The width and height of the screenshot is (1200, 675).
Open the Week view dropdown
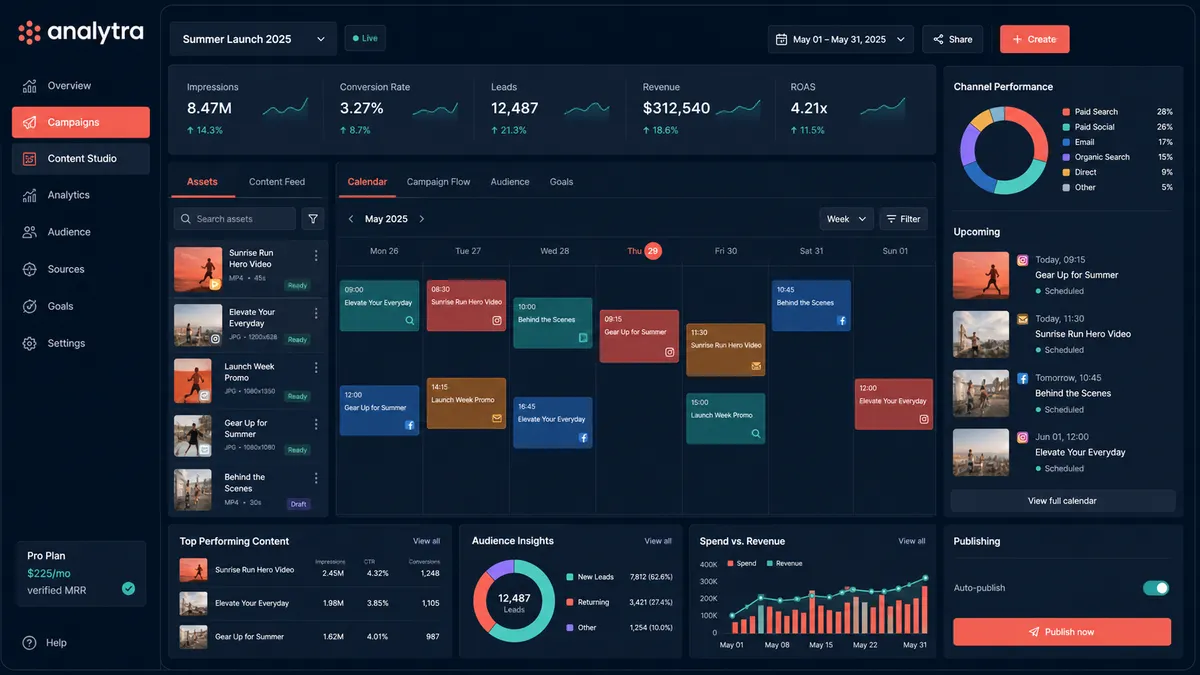[x=846, y=219]
